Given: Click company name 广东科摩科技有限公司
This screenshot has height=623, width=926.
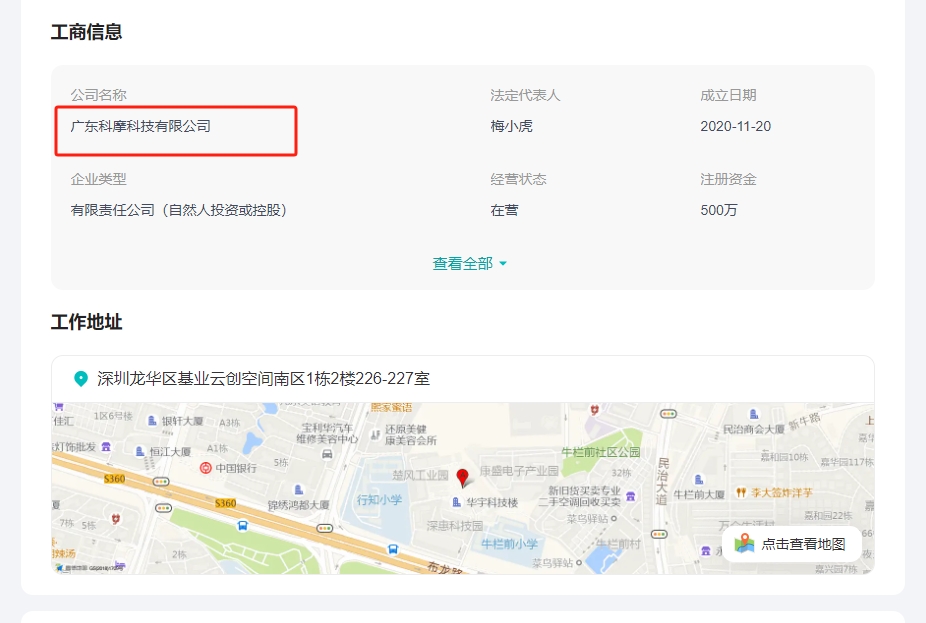Looking at the screenshot, I should click(141, 127).
